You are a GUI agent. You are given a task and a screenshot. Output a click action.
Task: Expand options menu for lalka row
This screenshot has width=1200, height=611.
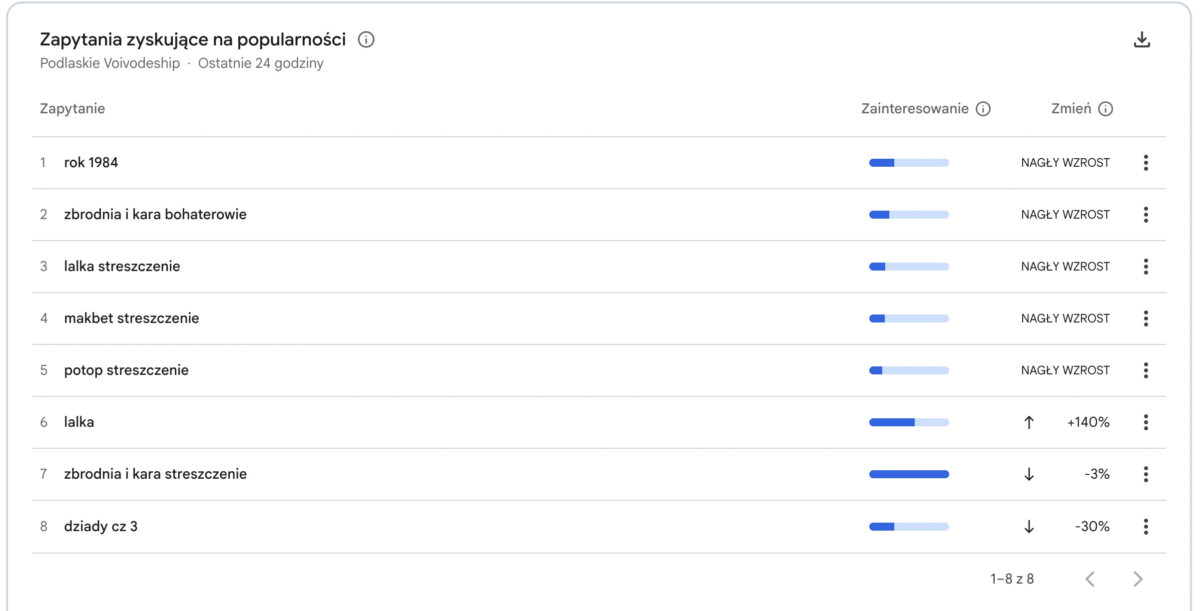1146,423
